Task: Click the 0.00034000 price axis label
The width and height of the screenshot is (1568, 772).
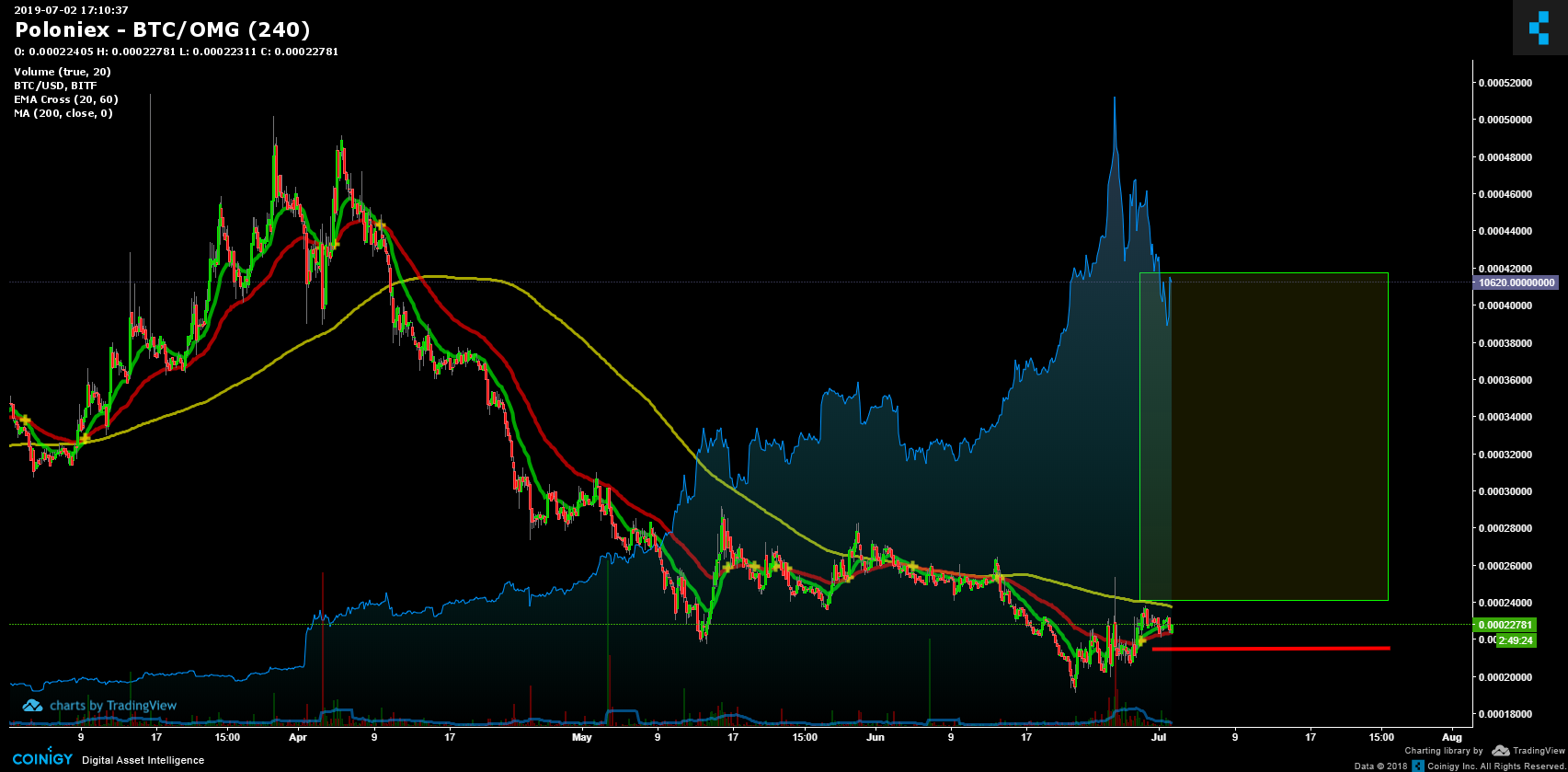Action: click(1506, 417)
